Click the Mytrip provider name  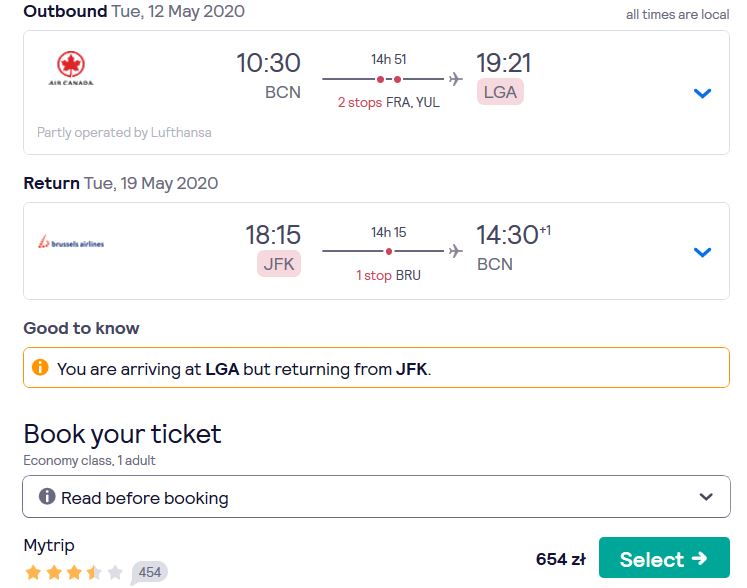coord(49,545)
